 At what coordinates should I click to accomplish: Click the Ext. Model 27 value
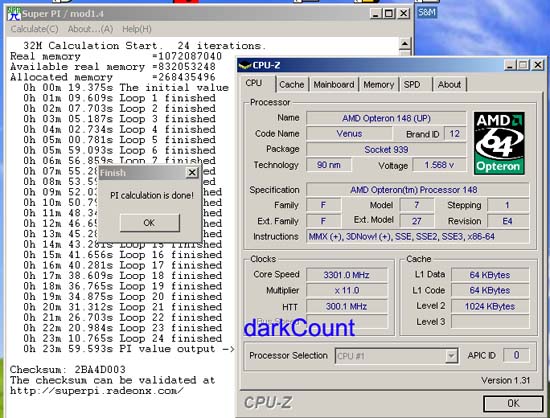(x=416, y=221)
